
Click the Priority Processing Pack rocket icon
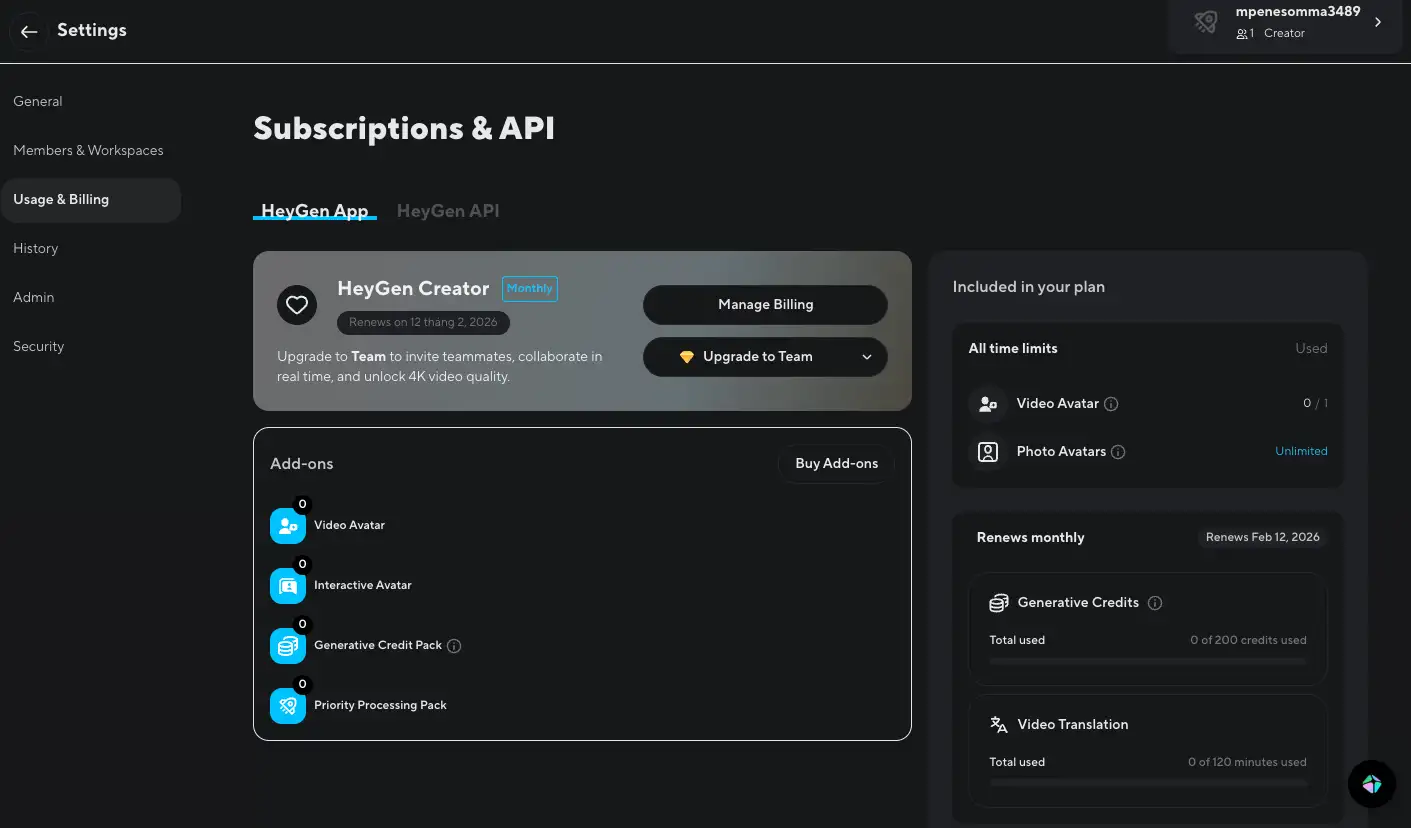tap(288, 706)
